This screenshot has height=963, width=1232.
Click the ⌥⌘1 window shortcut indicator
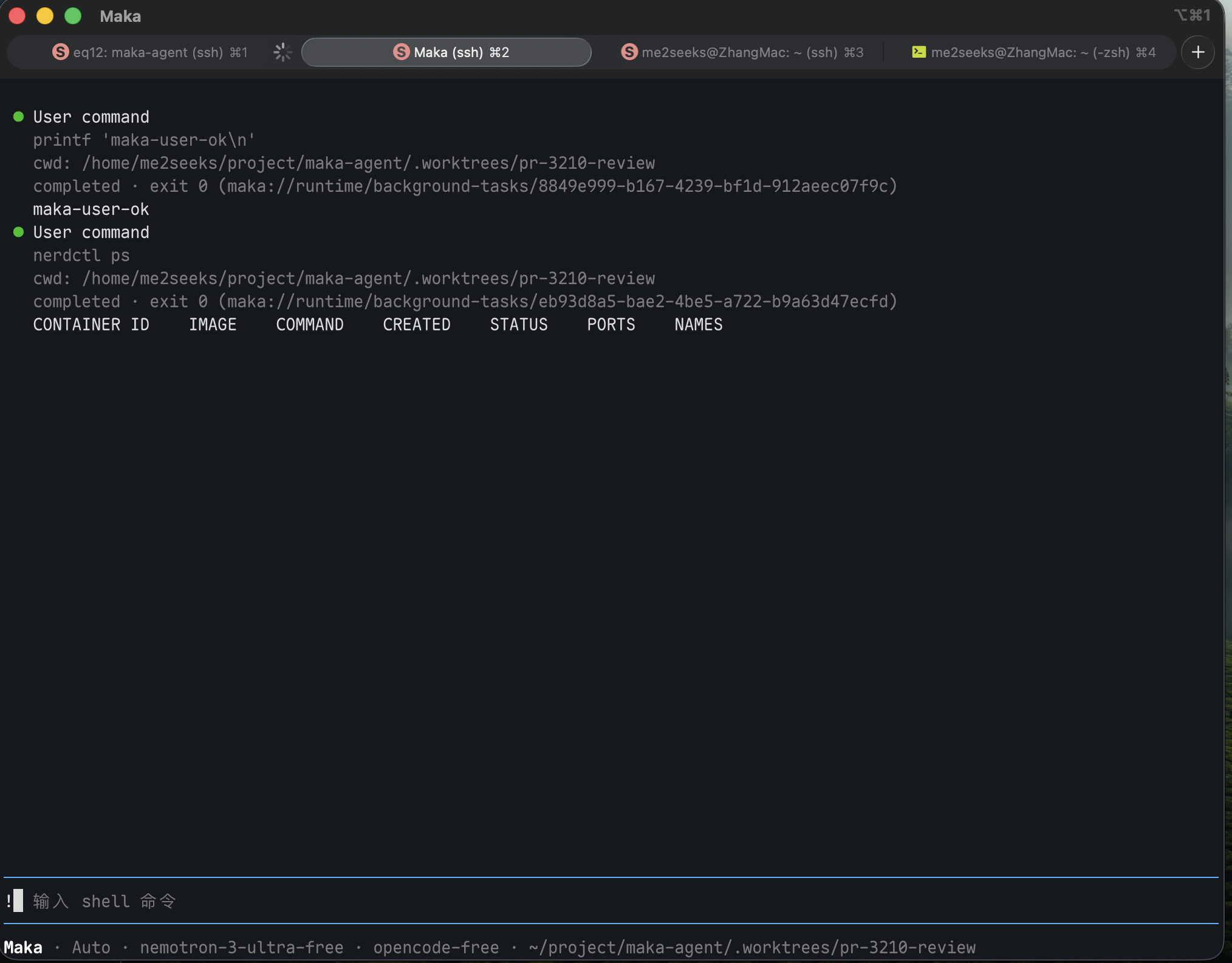pyautogui.click(x=1192, y=15)
